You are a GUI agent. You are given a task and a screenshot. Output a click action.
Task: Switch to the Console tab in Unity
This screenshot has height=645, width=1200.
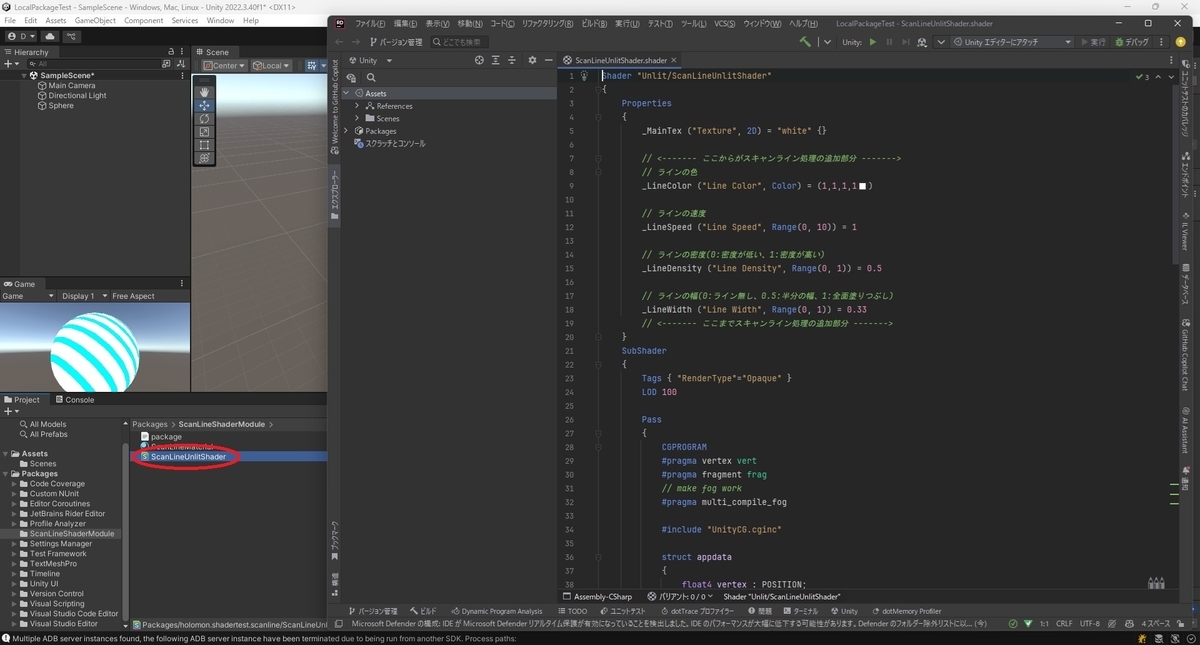pyautogui.click(x=77, y=399)
